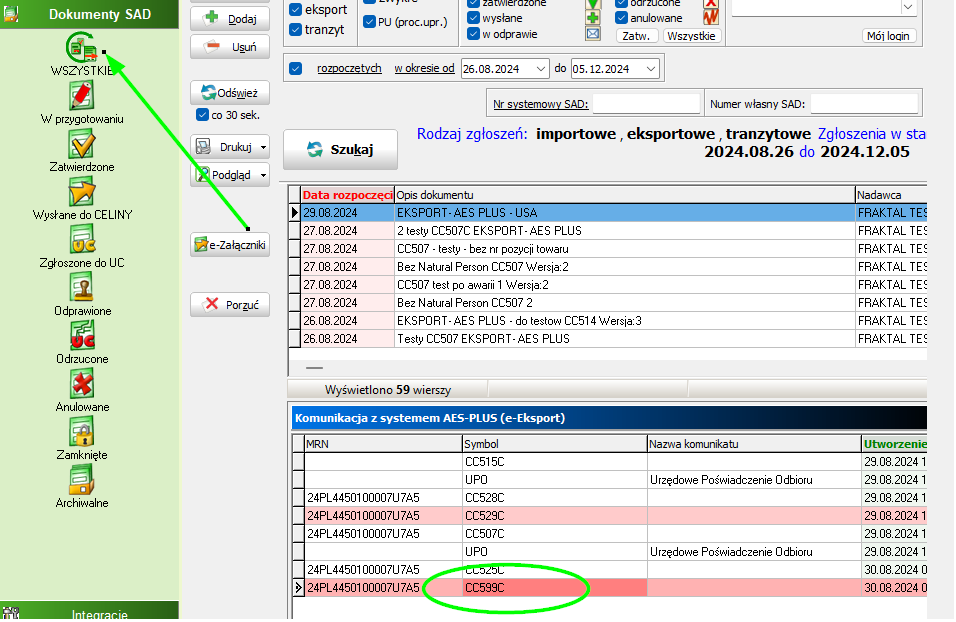Click the Zatw. filter button
This screenshot has width=956, height=622.
click(637, 36)
